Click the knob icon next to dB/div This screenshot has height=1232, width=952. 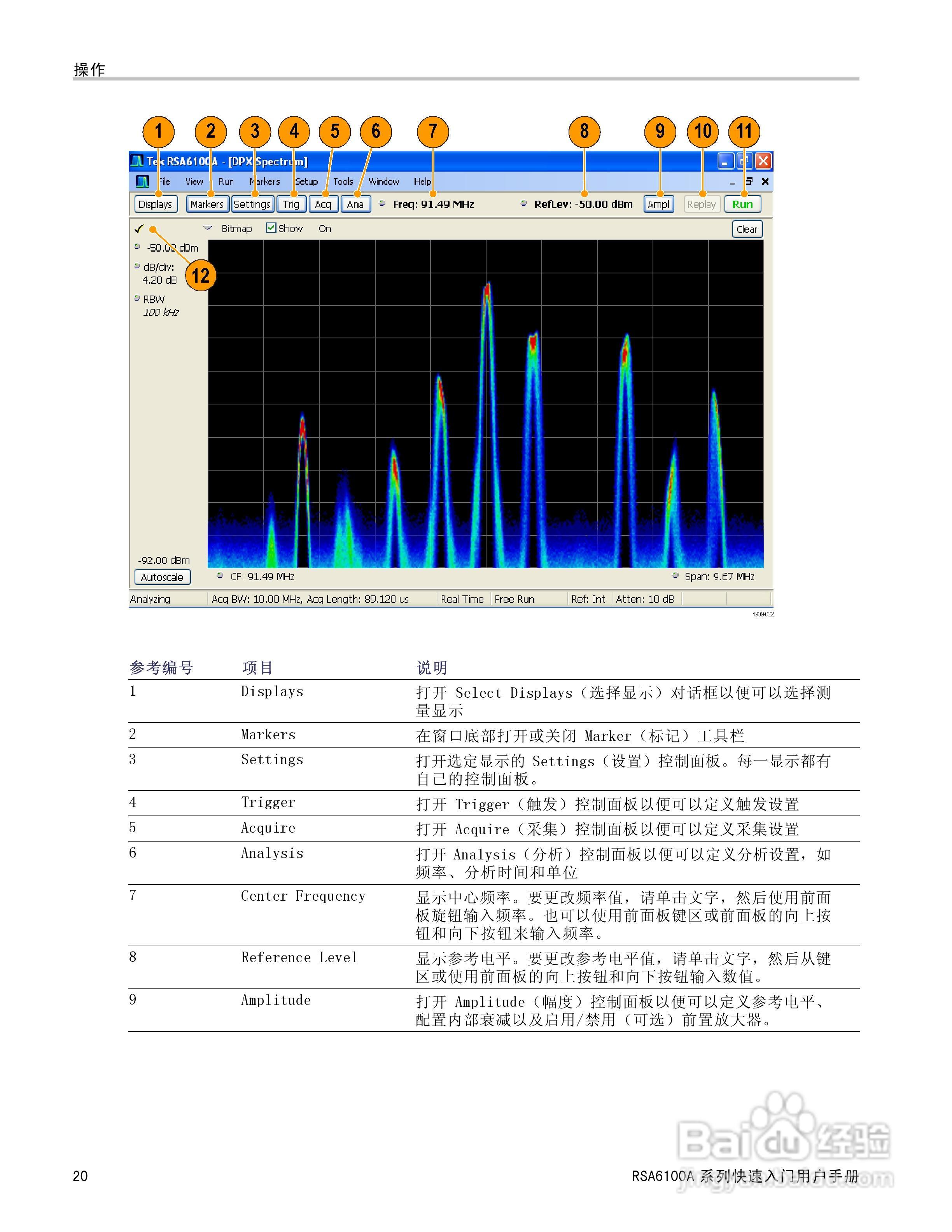click(x=137, y=266)
